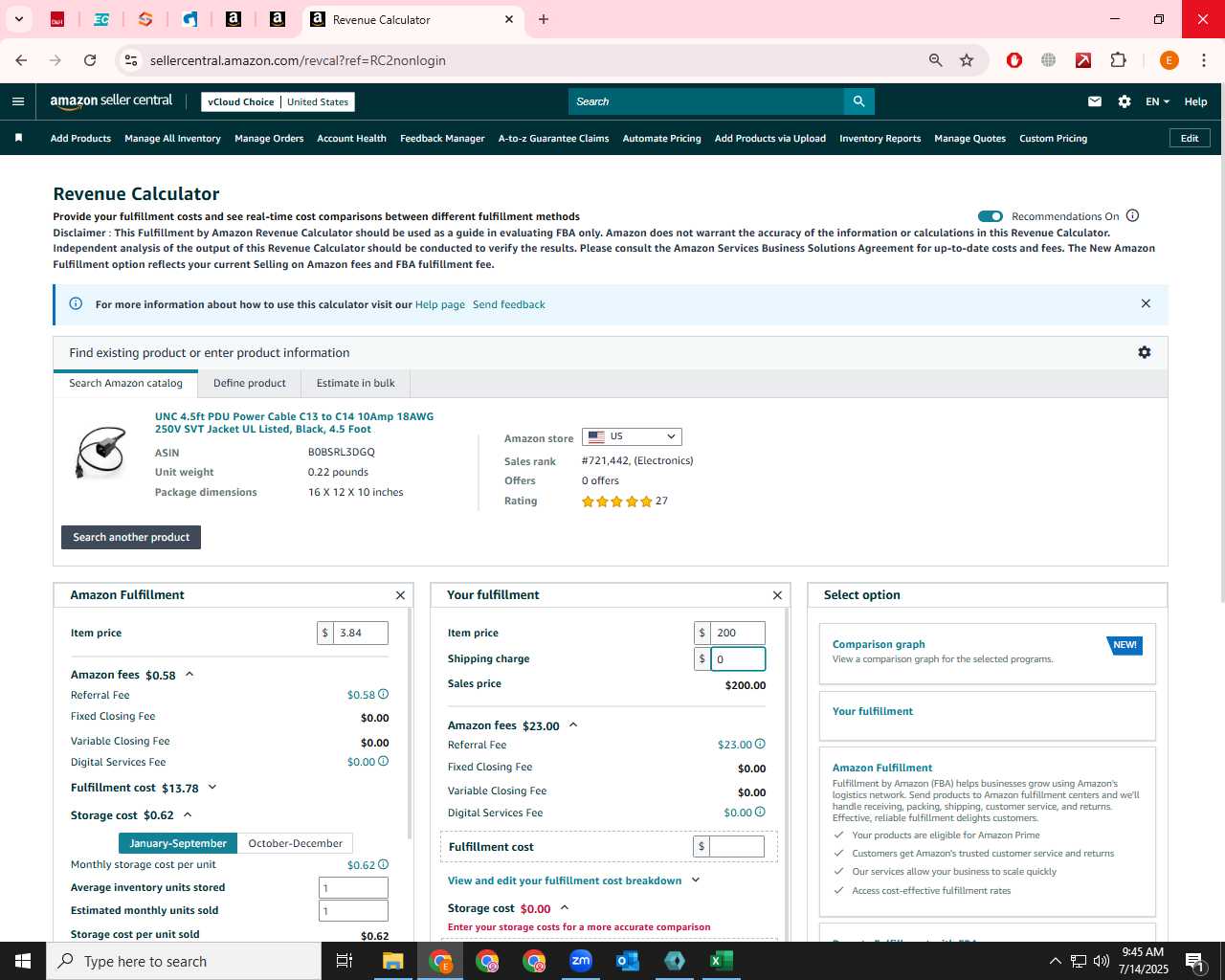Open the tab search dropdown in Chrome
The width and height of the screenshot is (1225, 980).
(18, 19)
